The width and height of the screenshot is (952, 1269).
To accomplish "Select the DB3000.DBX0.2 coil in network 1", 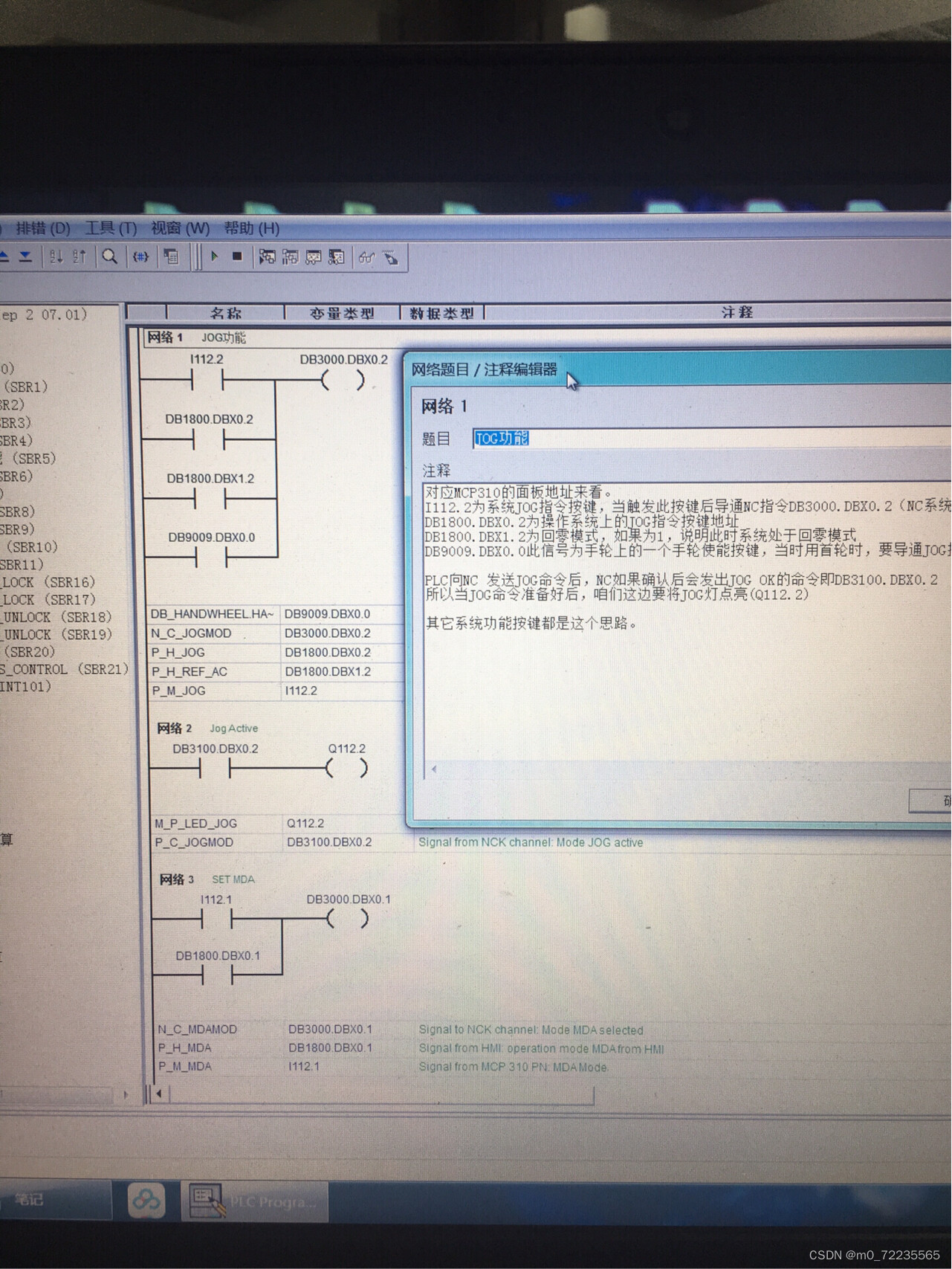I will coord(343,381).
